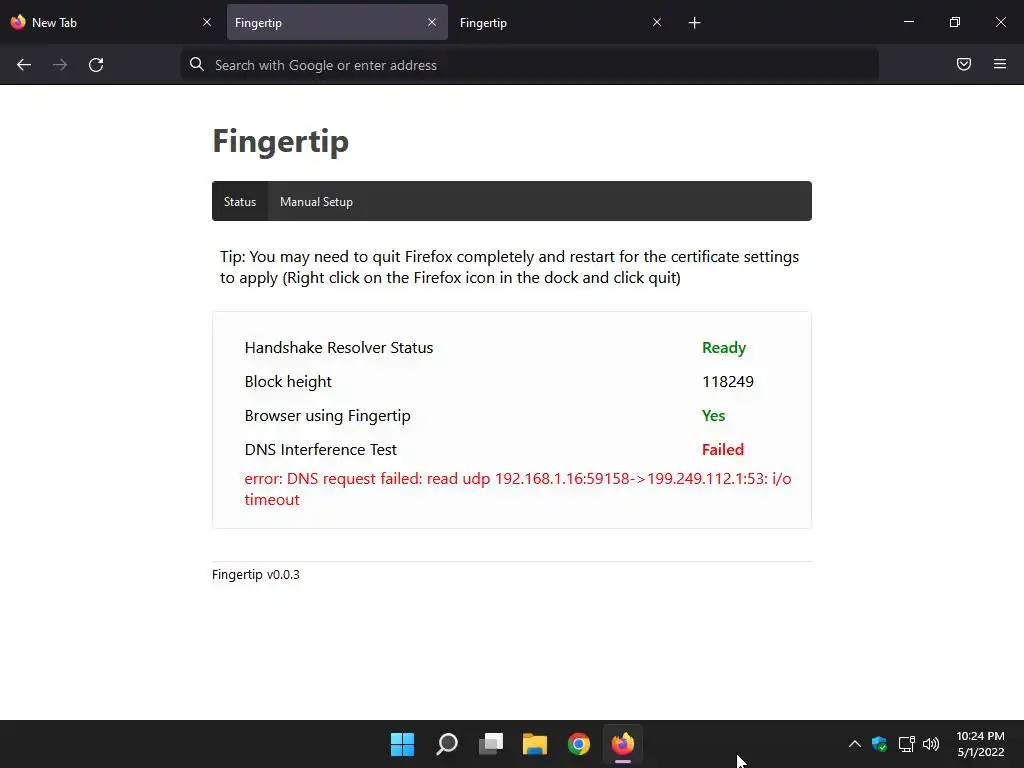
Task: Select the block height value 118249
Action: click(x=728, y=382)
